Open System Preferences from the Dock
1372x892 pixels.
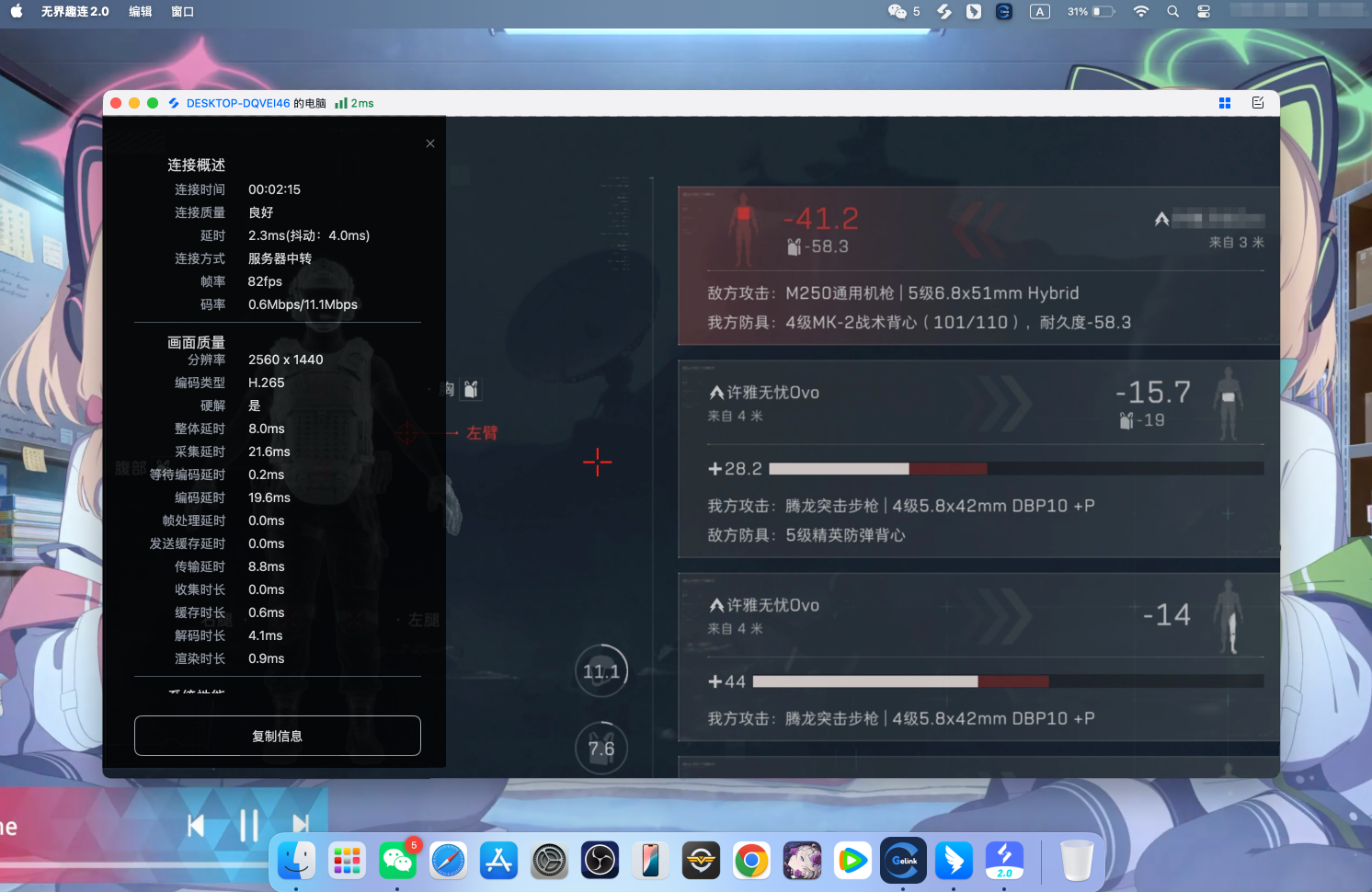[549, 861]
